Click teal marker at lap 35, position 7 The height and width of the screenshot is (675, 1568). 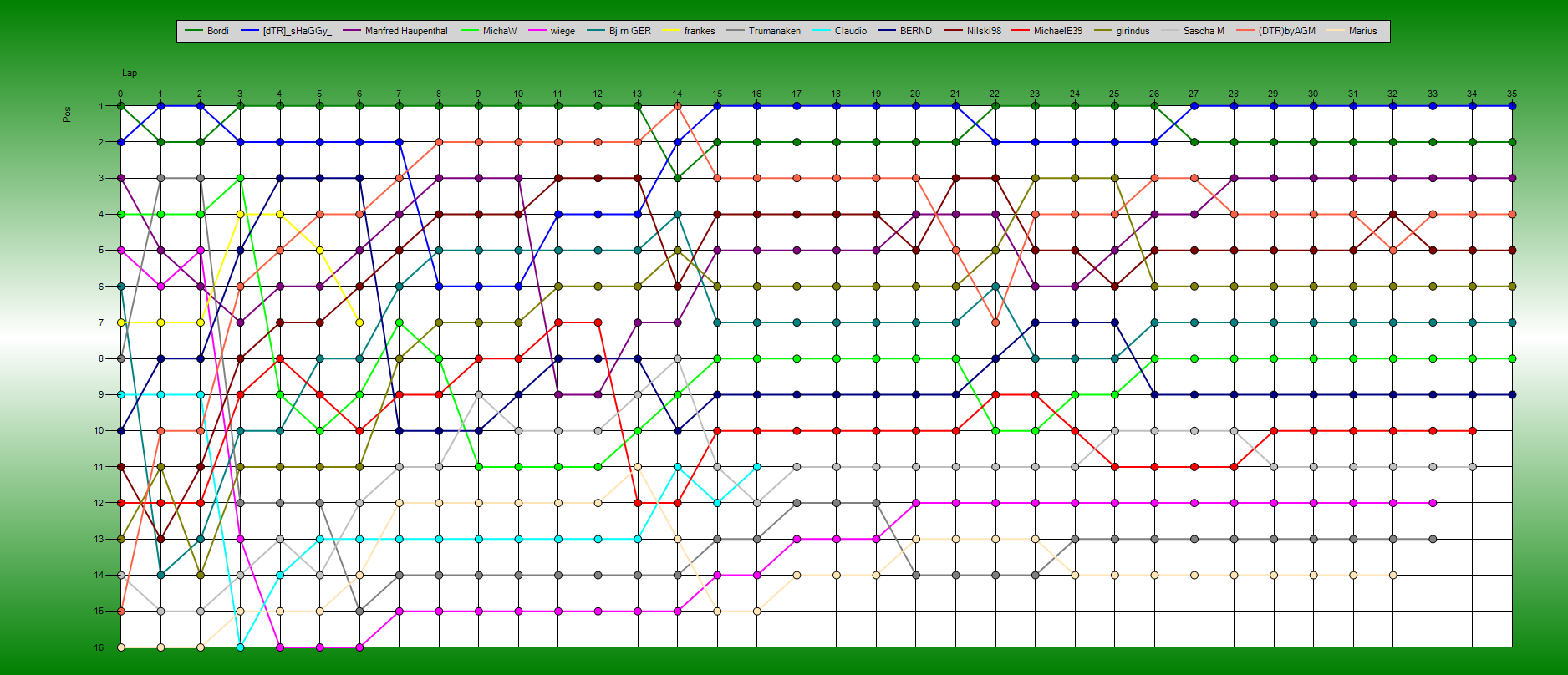pyautogui.click(x=1512, y=322)
